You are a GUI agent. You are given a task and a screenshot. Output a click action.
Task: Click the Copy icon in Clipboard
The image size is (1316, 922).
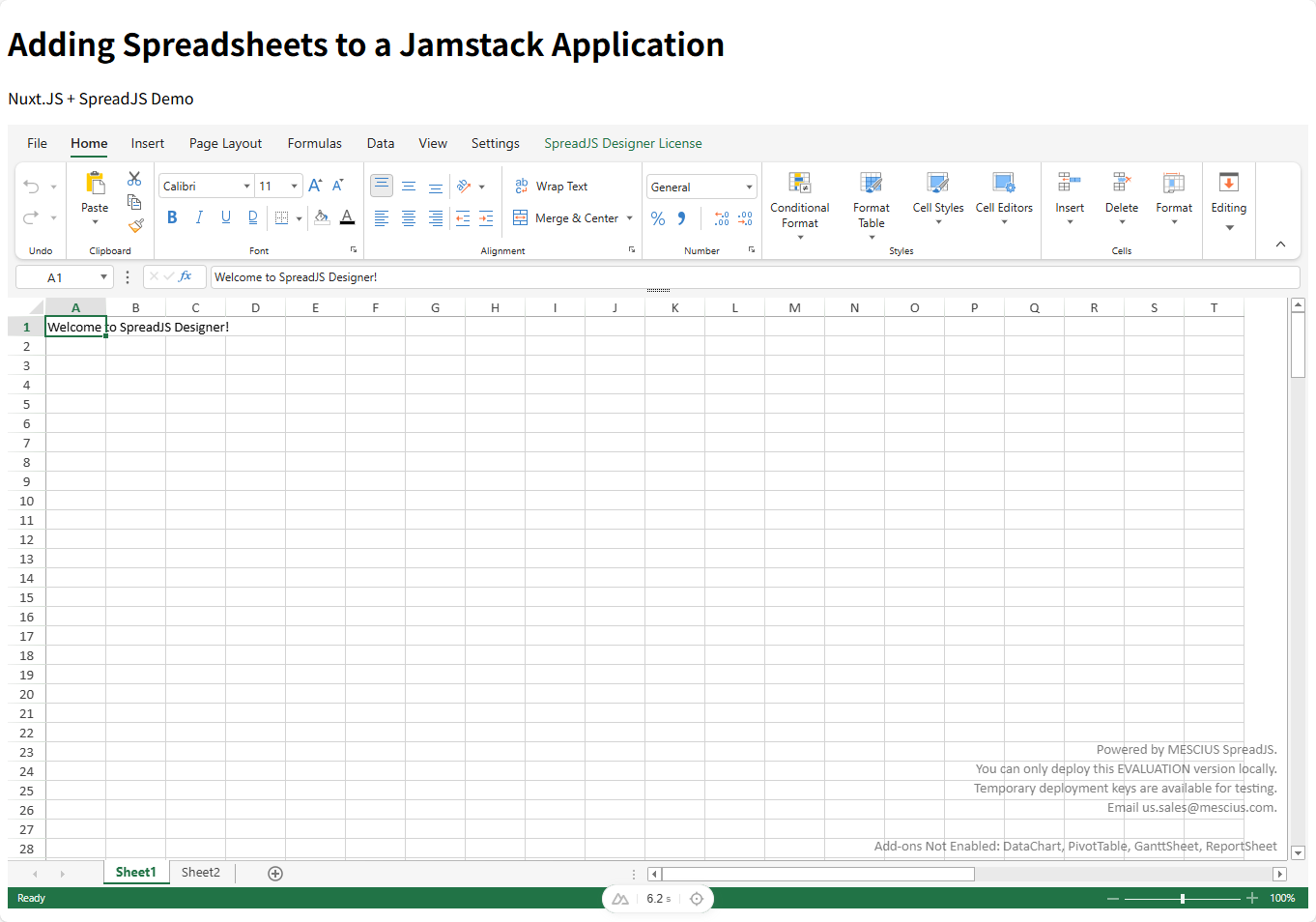tap(134, 202)
